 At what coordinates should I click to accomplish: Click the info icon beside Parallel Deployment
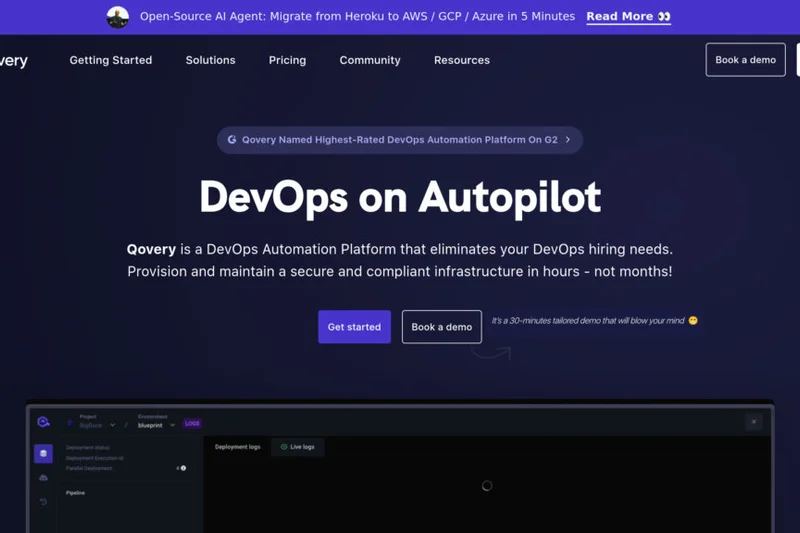pos(183,468)
